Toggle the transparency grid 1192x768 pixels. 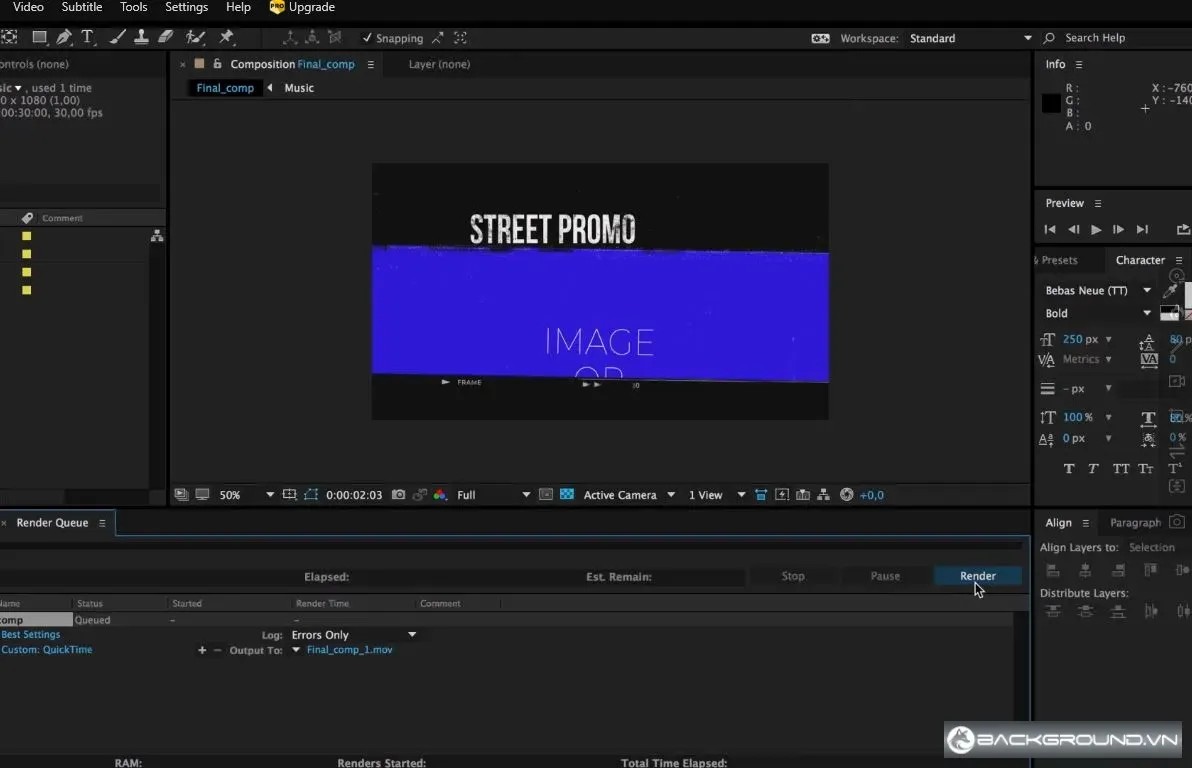pos(566,494)
